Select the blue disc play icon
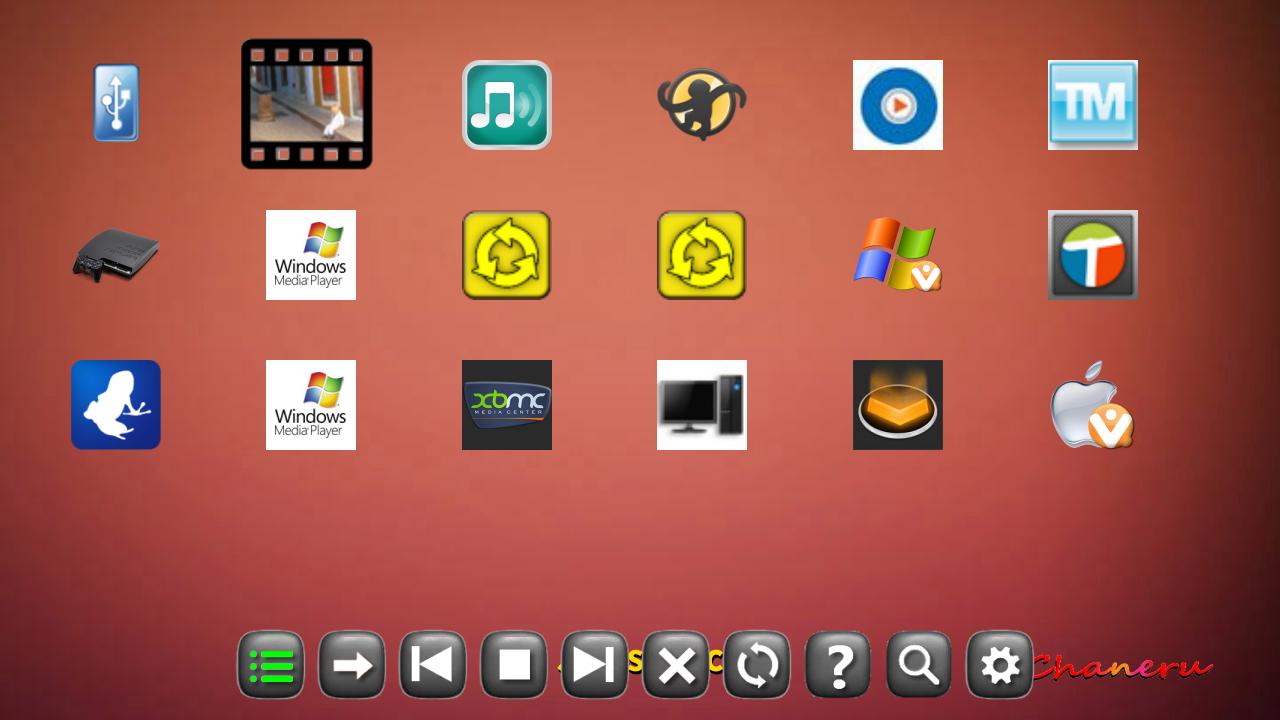Viewport: 1280px width, 720px height. pos(898,105)
